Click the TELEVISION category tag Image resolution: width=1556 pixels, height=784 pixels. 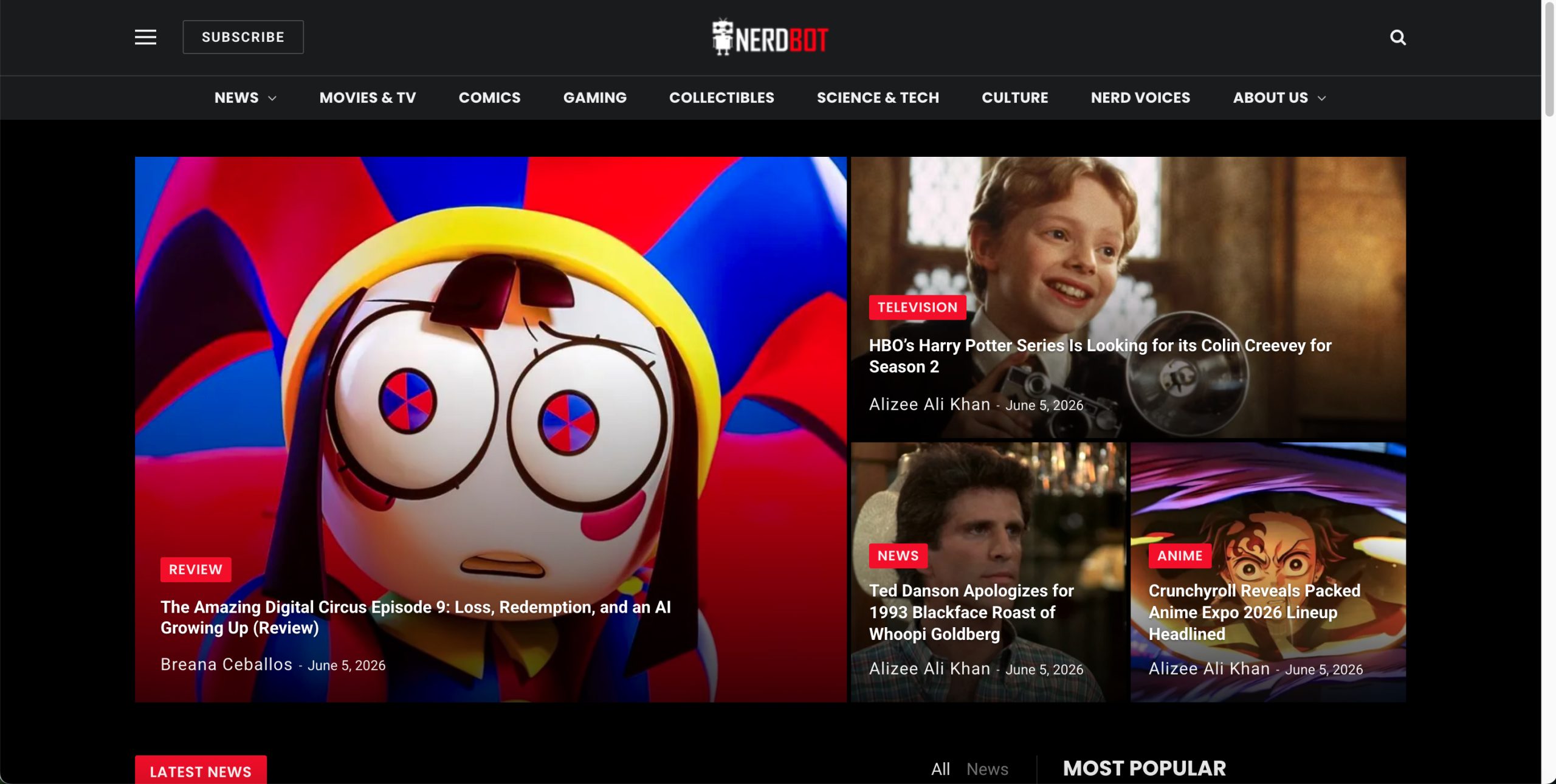tap(917, 308)
